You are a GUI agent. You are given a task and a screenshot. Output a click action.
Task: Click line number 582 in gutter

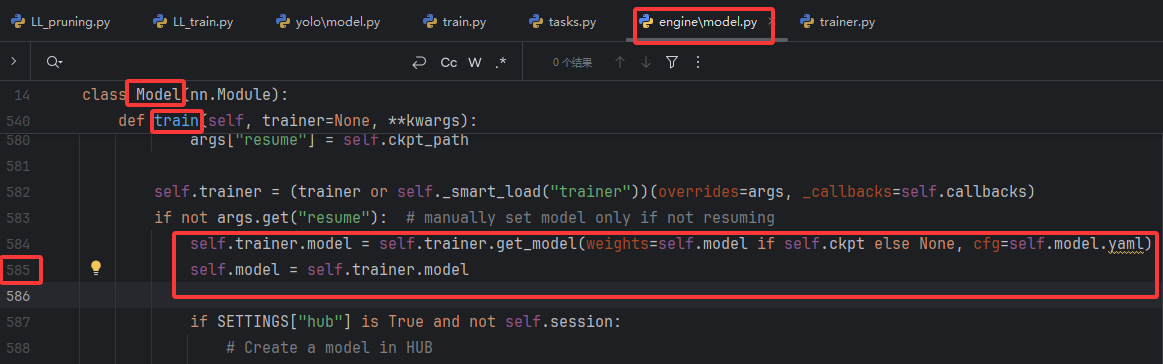[x=19, y=192]
